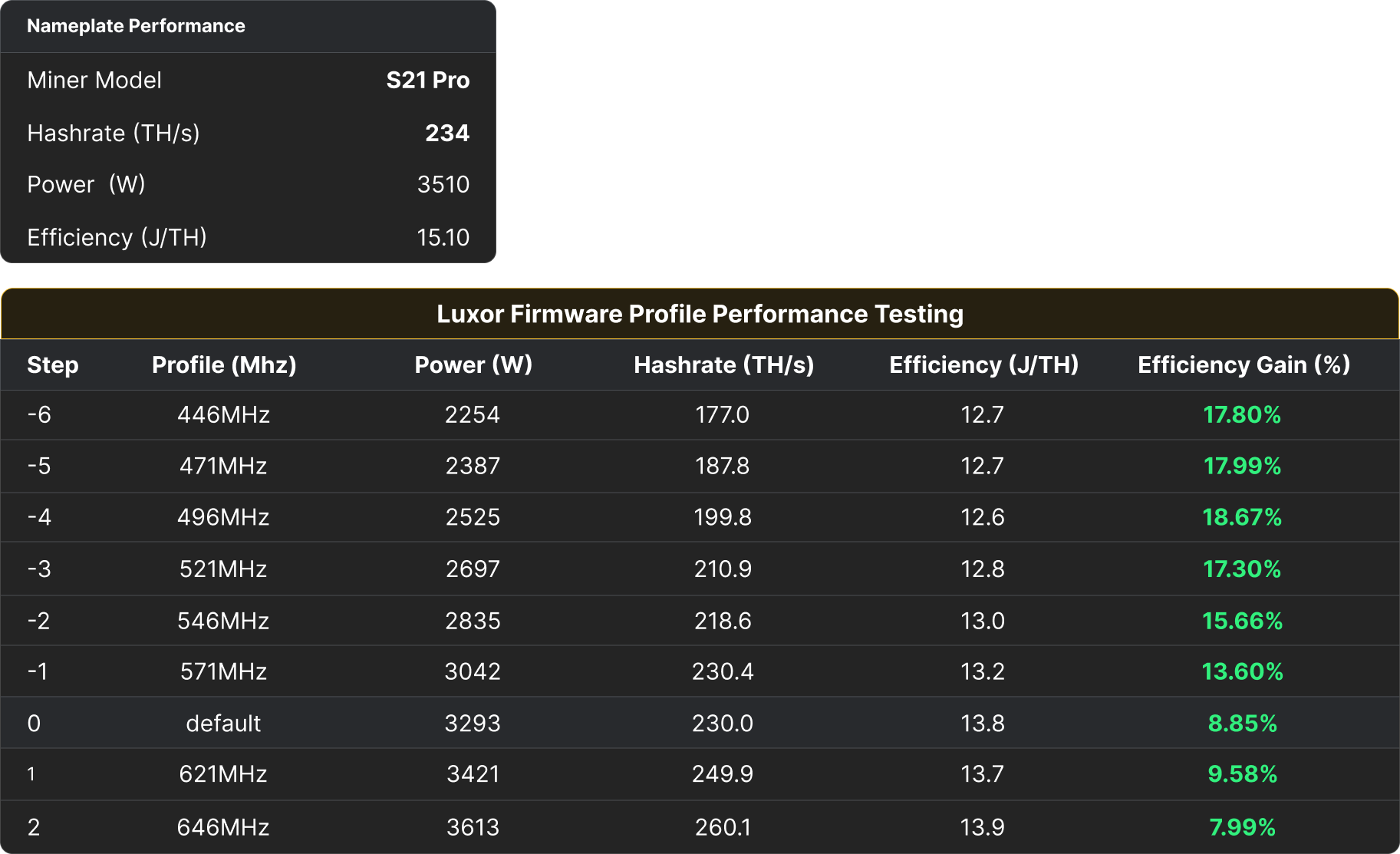The height and width of the screenshot is (854, 1400).
Task: Click the power value '3613'
Action: point(473,827)
